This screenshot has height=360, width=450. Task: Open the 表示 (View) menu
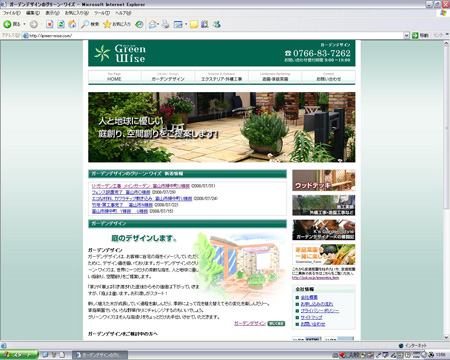point(52,13)
